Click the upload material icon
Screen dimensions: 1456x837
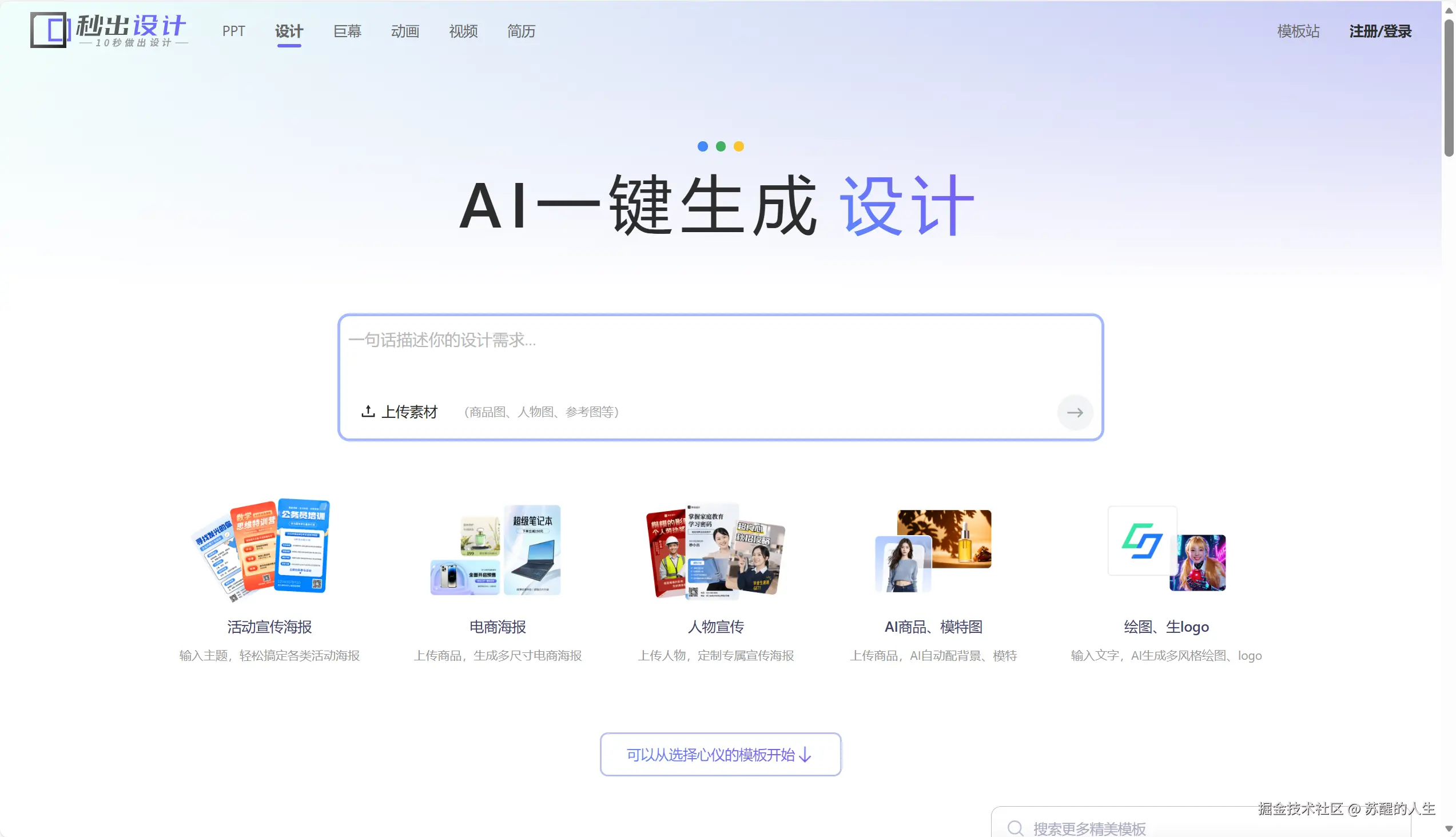(x=368, y=411)
